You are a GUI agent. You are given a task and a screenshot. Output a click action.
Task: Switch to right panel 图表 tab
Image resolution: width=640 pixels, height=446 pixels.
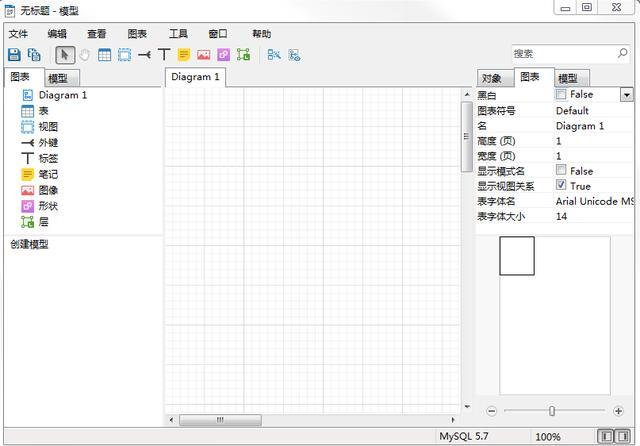tap(533, 77)
